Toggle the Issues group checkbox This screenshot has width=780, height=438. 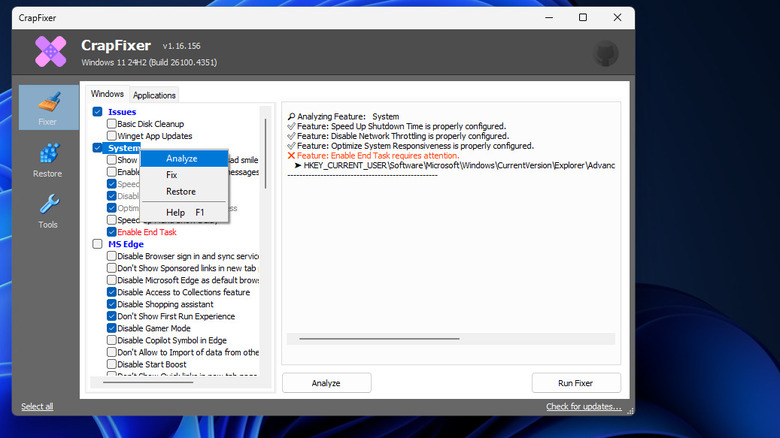[x=98, y=112]
